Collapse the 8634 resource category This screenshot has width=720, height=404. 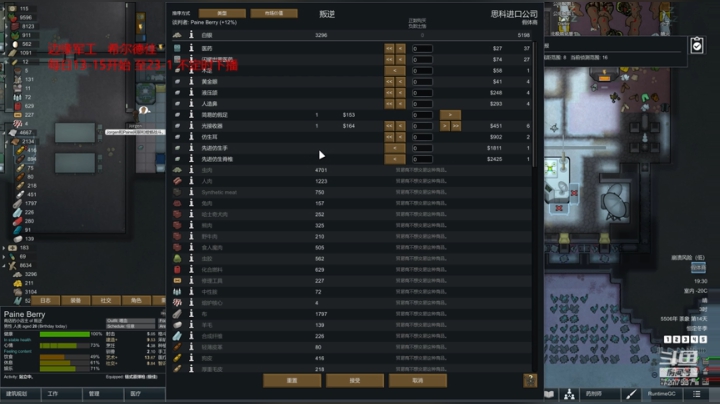click(x=4, y=265)
